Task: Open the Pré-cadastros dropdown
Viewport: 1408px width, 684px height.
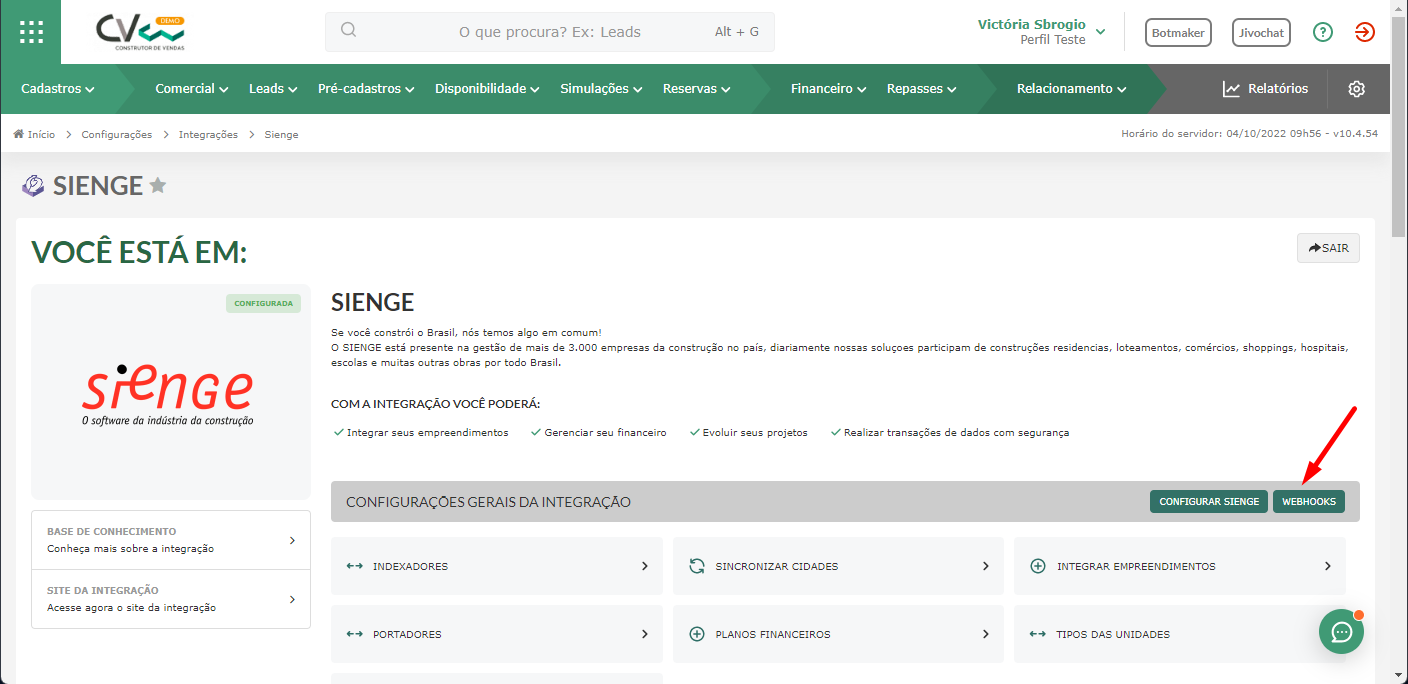Action: (366, 89)
